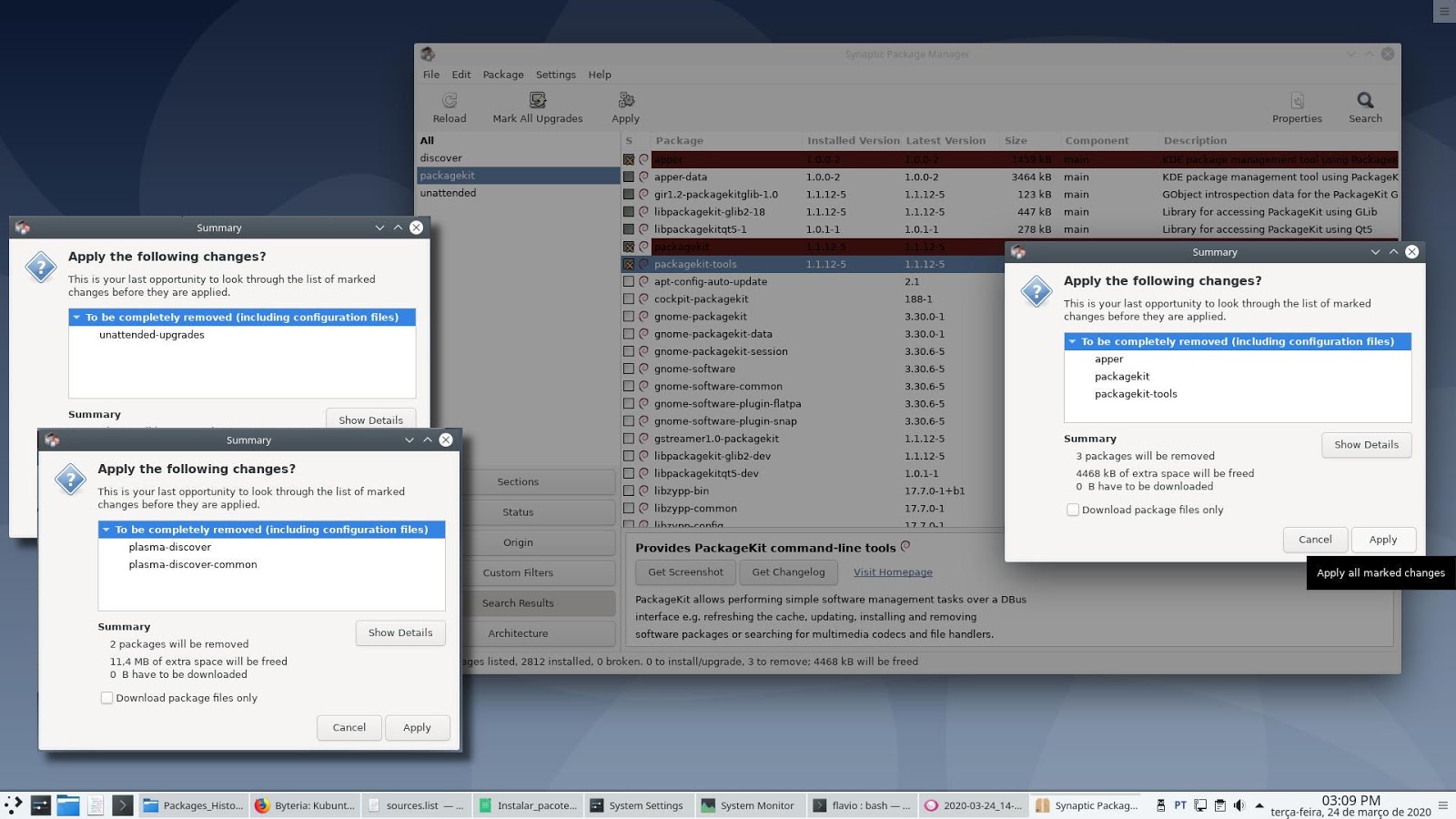1456x819 pixels.
Task: Click the Search magnifier icon in Synaptic toolbar
Action: pyautogui.click(x=1365, y=100)
